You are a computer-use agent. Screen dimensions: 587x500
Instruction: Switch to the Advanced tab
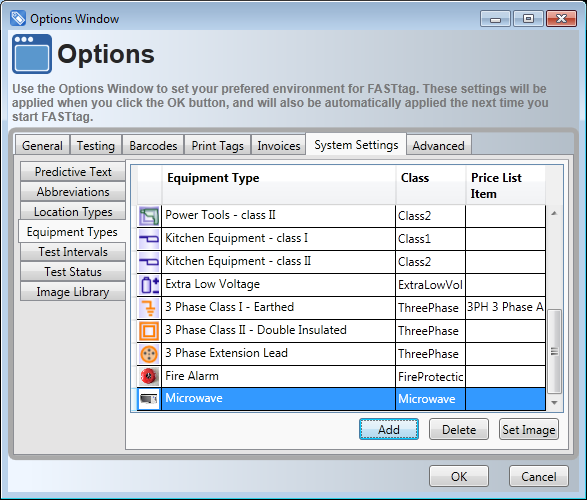pos(438,145)
